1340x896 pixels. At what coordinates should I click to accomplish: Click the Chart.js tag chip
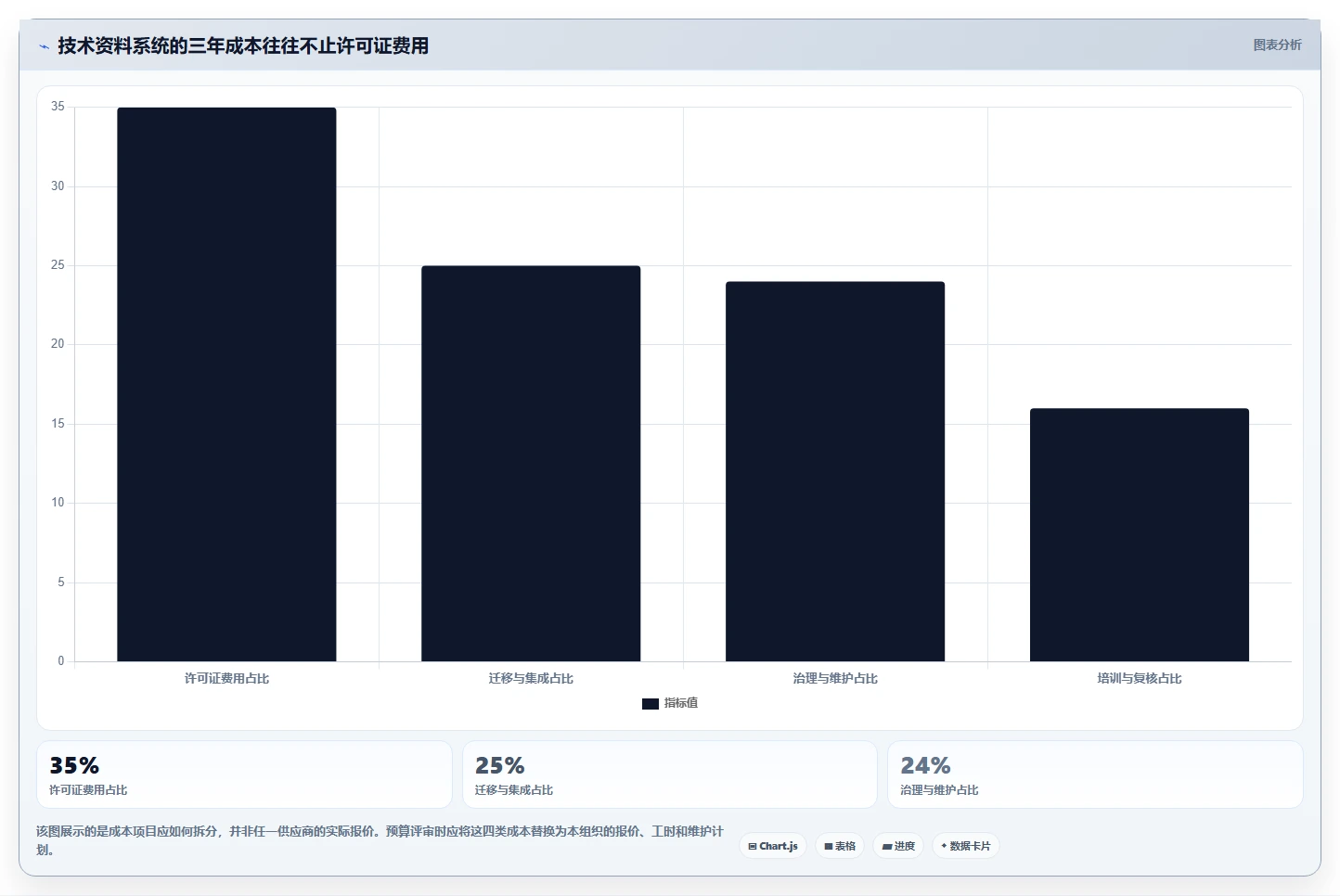773,846
